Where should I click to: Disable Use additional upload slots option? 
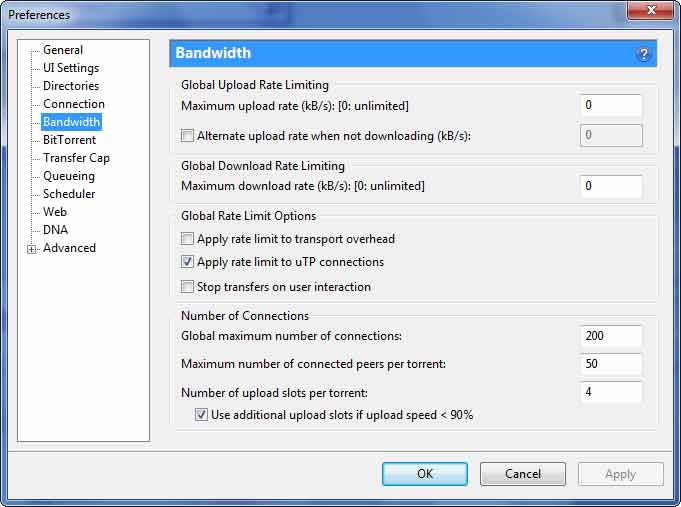(201, 415)
